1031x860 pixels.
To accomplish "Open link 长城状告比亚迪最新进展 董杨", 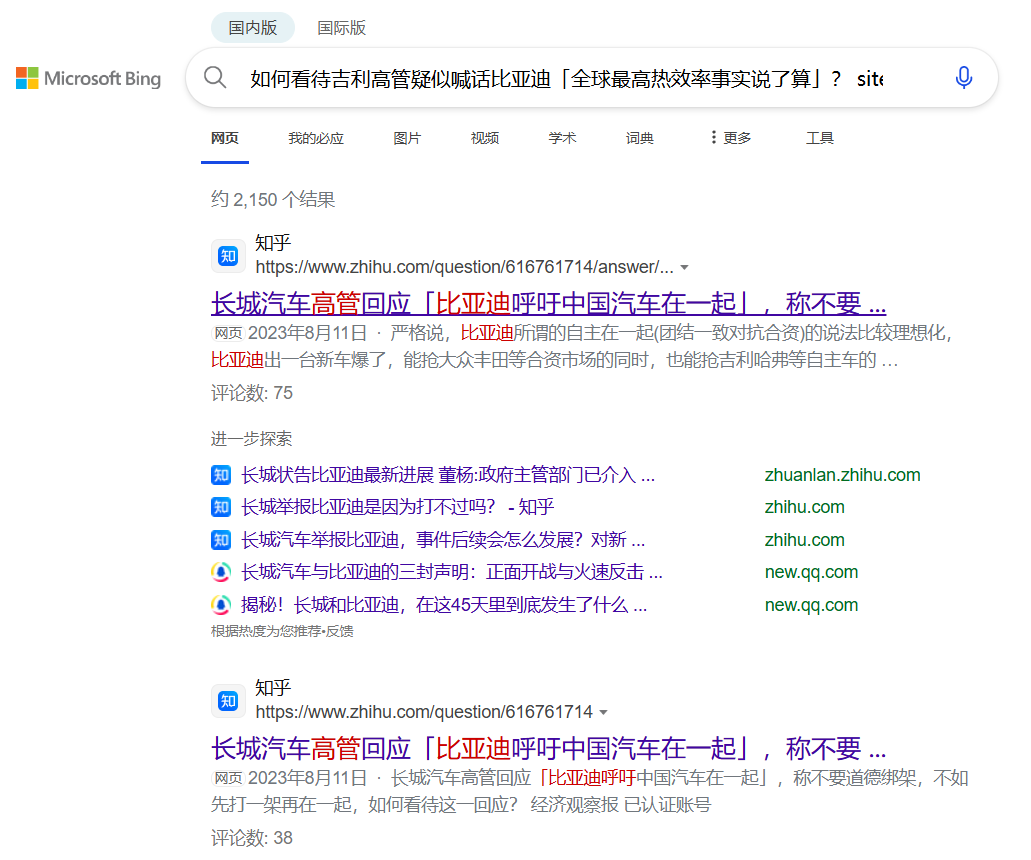I will tap(448, 475).
